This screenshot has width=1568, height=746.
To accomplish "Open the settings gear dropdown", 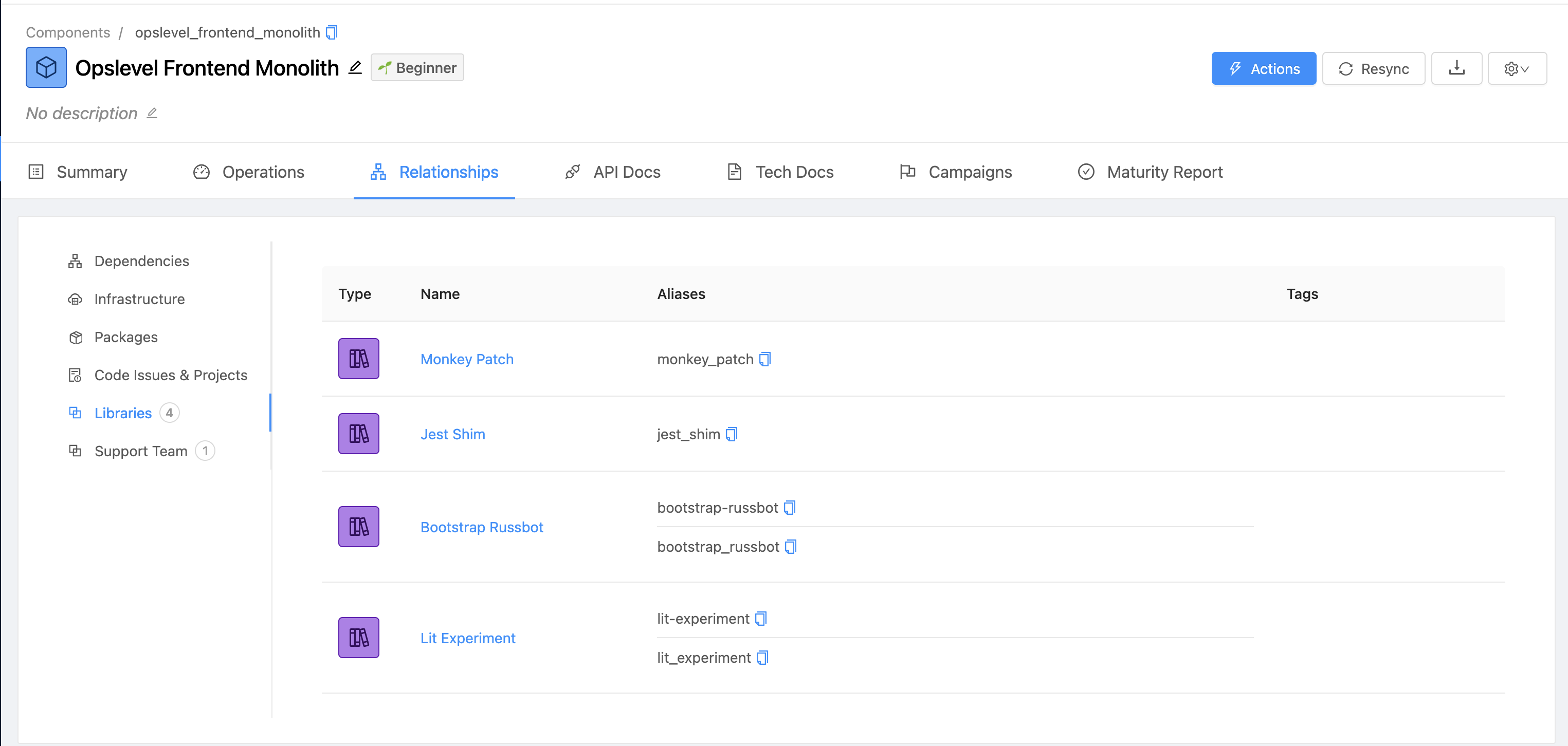I will (x=1516, y=68).
